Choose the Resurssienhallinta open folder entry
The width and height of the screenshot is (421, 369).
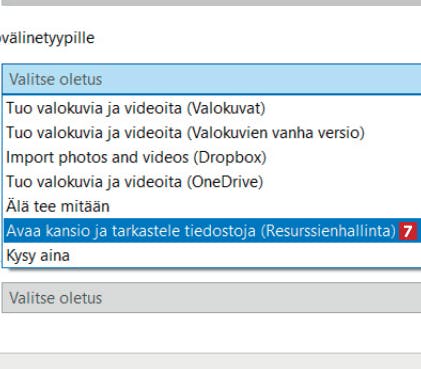coord(213,231)
